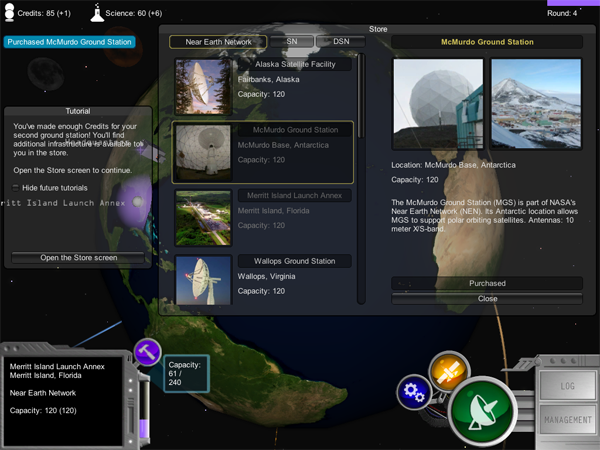Click the round progress bar at top right
Image resolution: width=600 pixels, height=450 pixels.
(573, 3)
